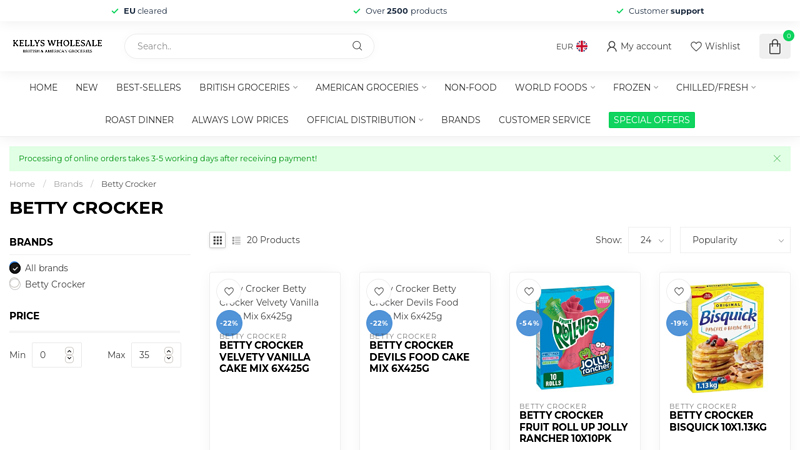Open Wishlist from the header

pyautogui.click(x=715, y=46)
